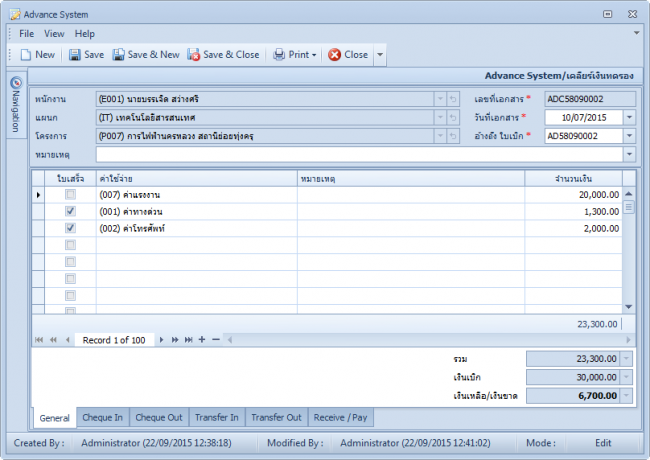
Task: Reset the department field with undo icon
Action: coord(453,118)
